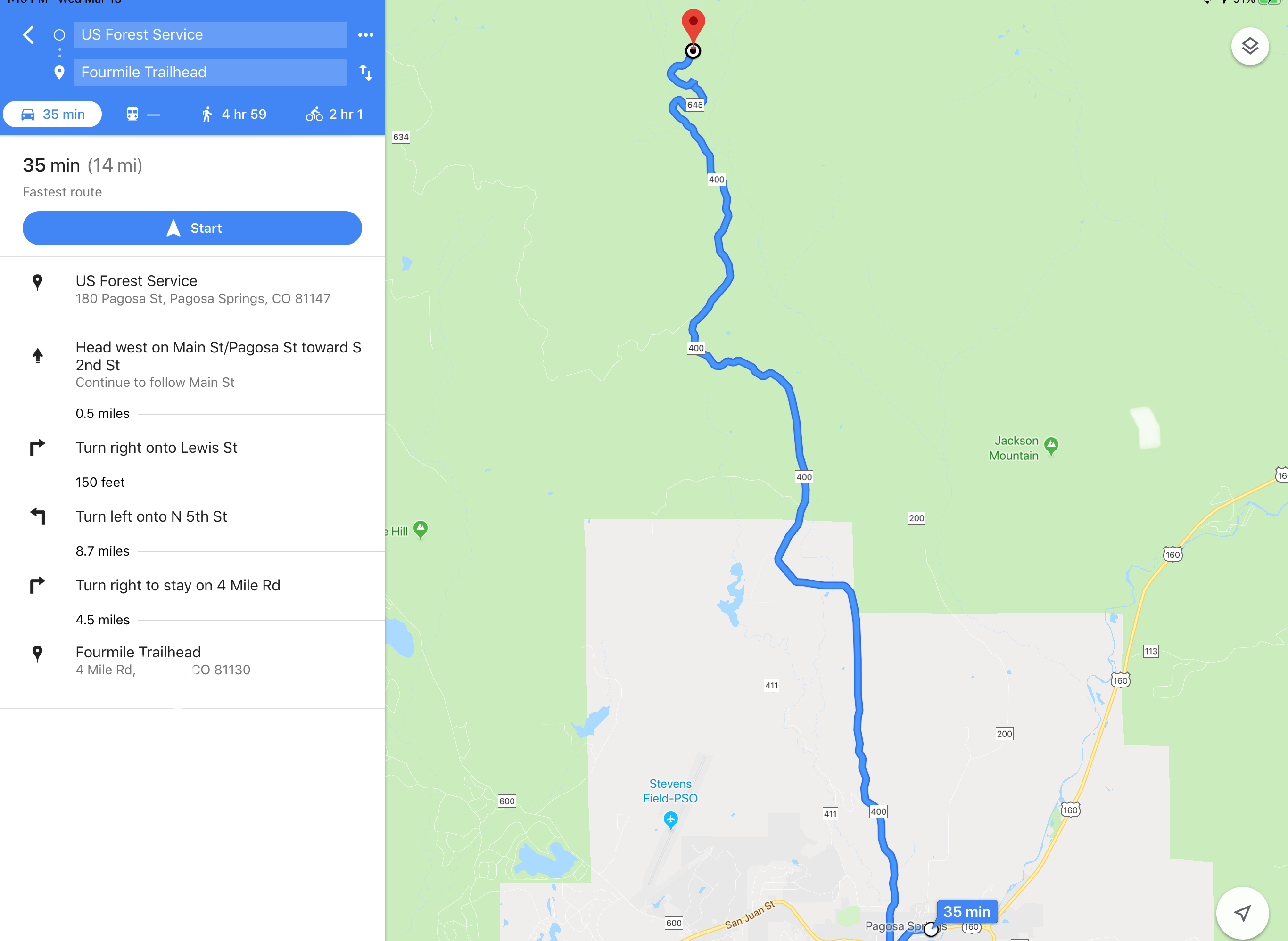Edit the Fourmile Trailhead destination field
Image resolution: width=1288 pixels, height=941 pixels.
point(210,73)
